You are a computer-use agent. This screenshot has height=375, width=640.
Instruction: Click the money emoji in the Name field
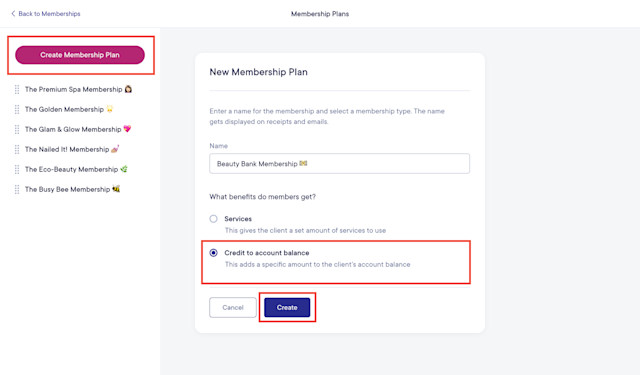coord(303,163)
